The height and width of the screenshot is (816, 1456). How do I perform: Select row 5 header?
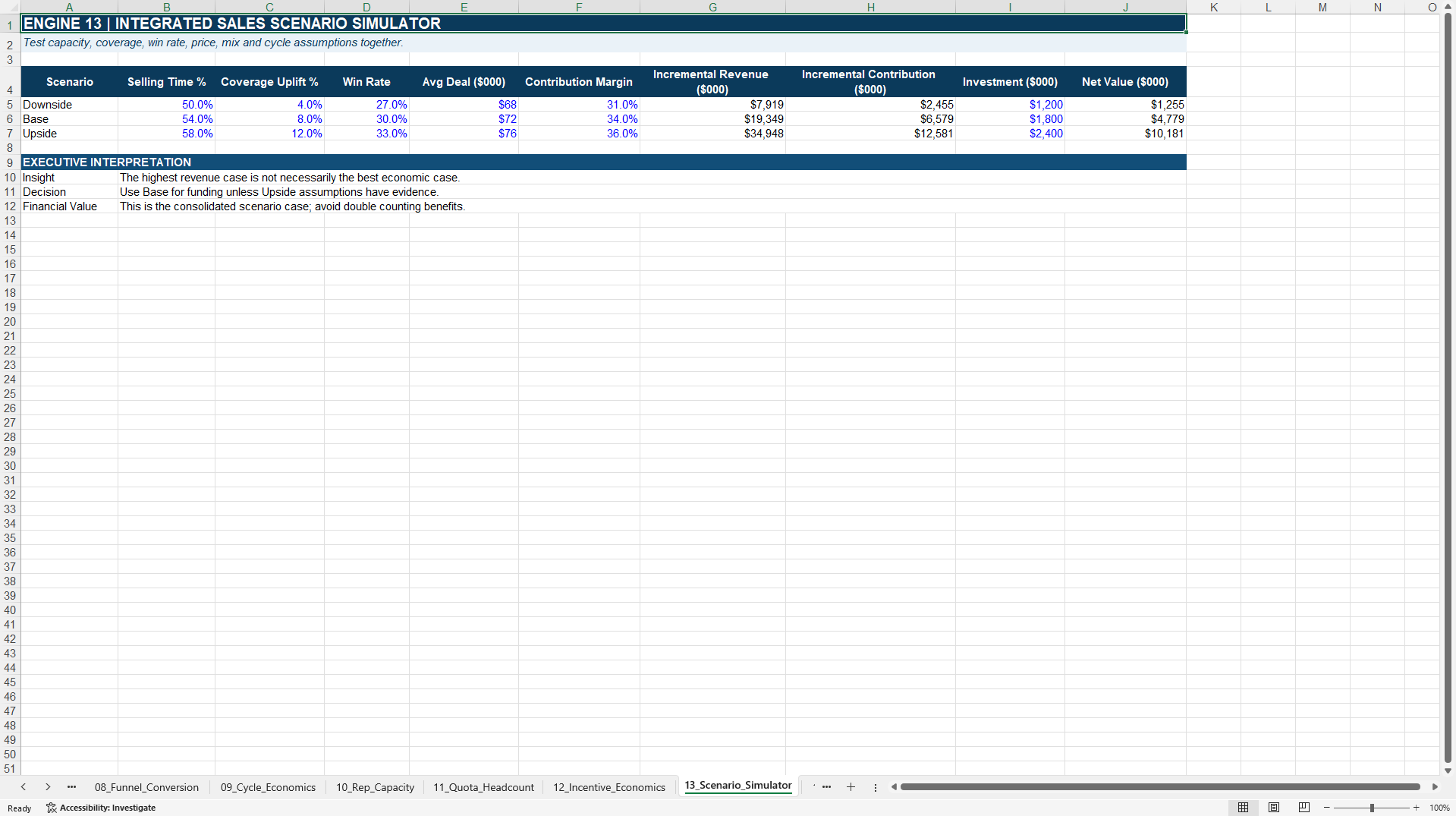point(10,105)
